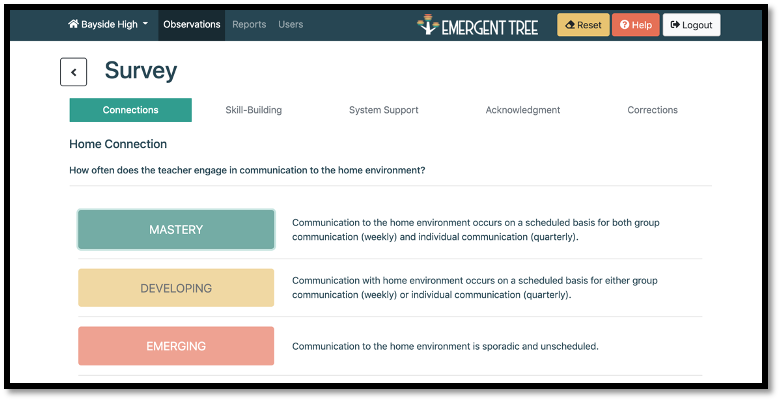Go to the Reports page
This screenshot has height=402, width=782.
[x=249, y=24]
